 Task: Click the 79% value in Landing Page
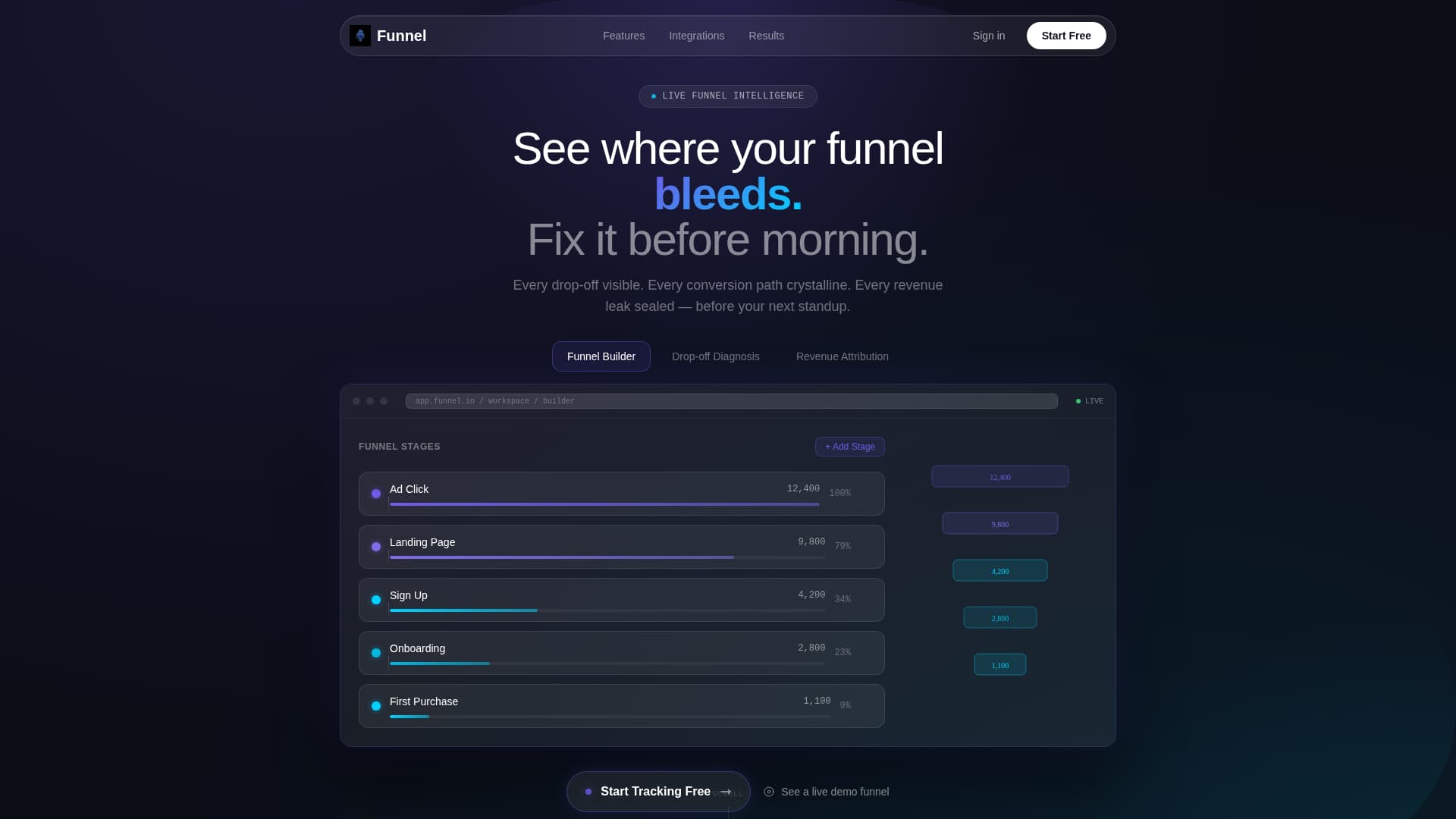click(x=843, y=546)
